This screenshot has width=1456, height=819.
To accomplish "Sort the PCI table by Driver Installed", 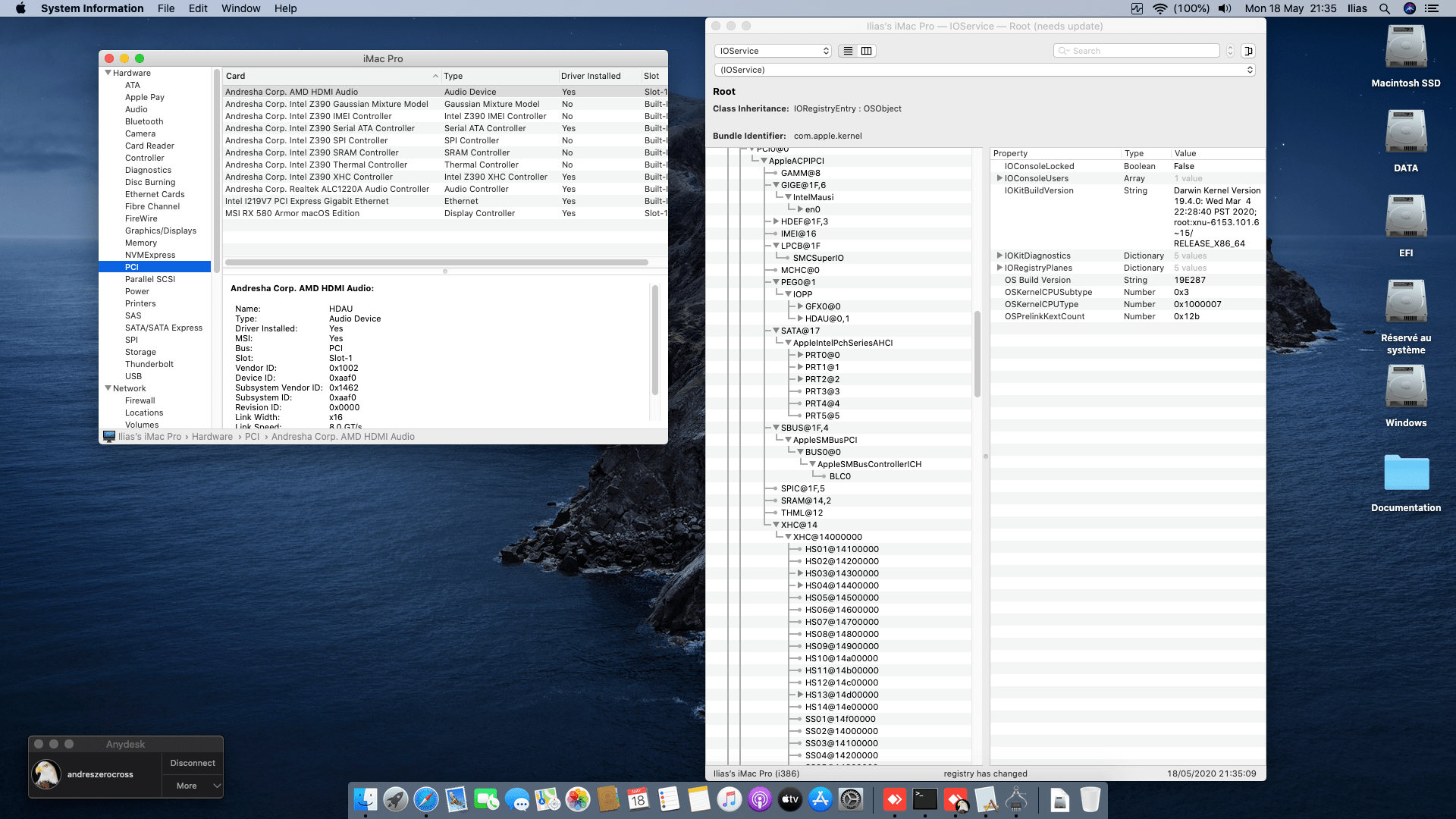I will tap(599, 76).
